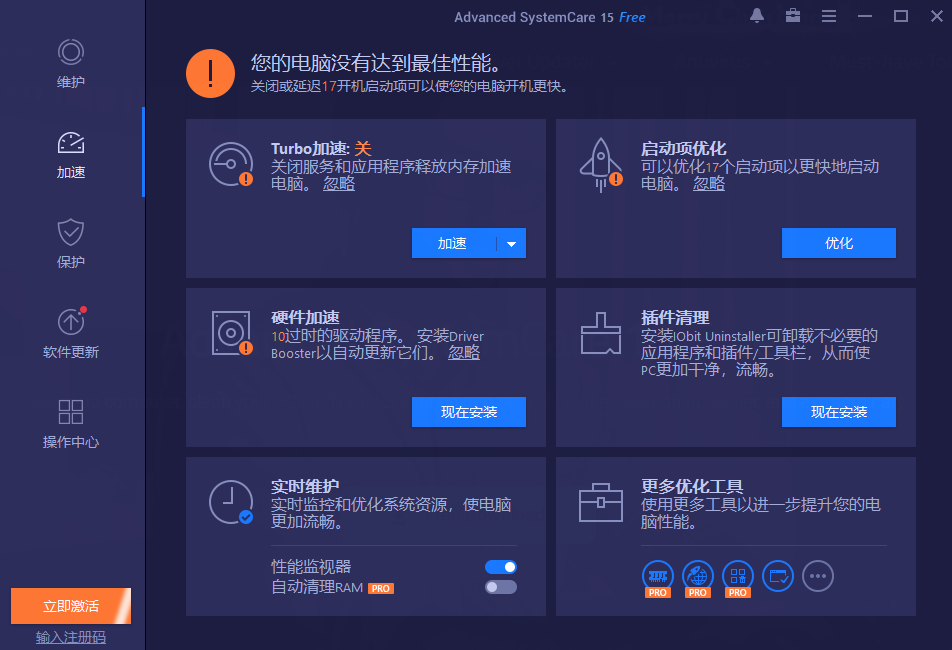Select the 加速 sidebar tab

(70, 155)
